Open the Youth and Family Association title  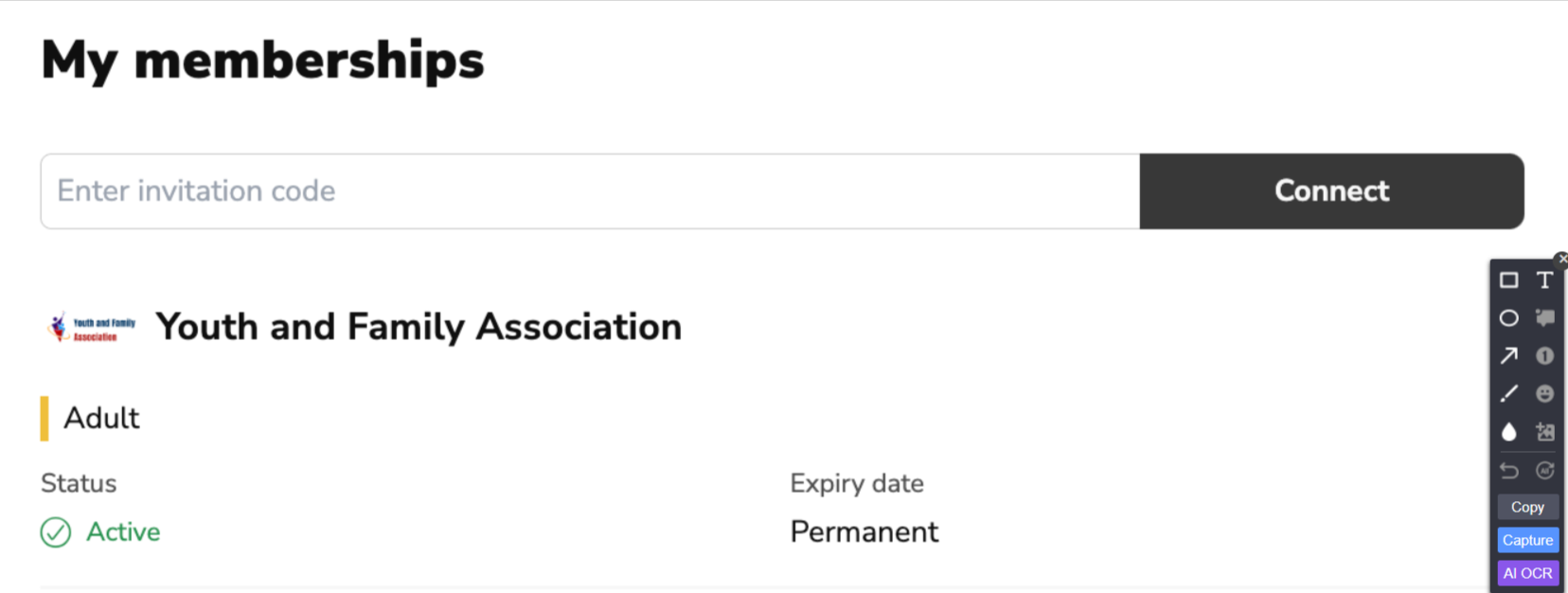419,328
